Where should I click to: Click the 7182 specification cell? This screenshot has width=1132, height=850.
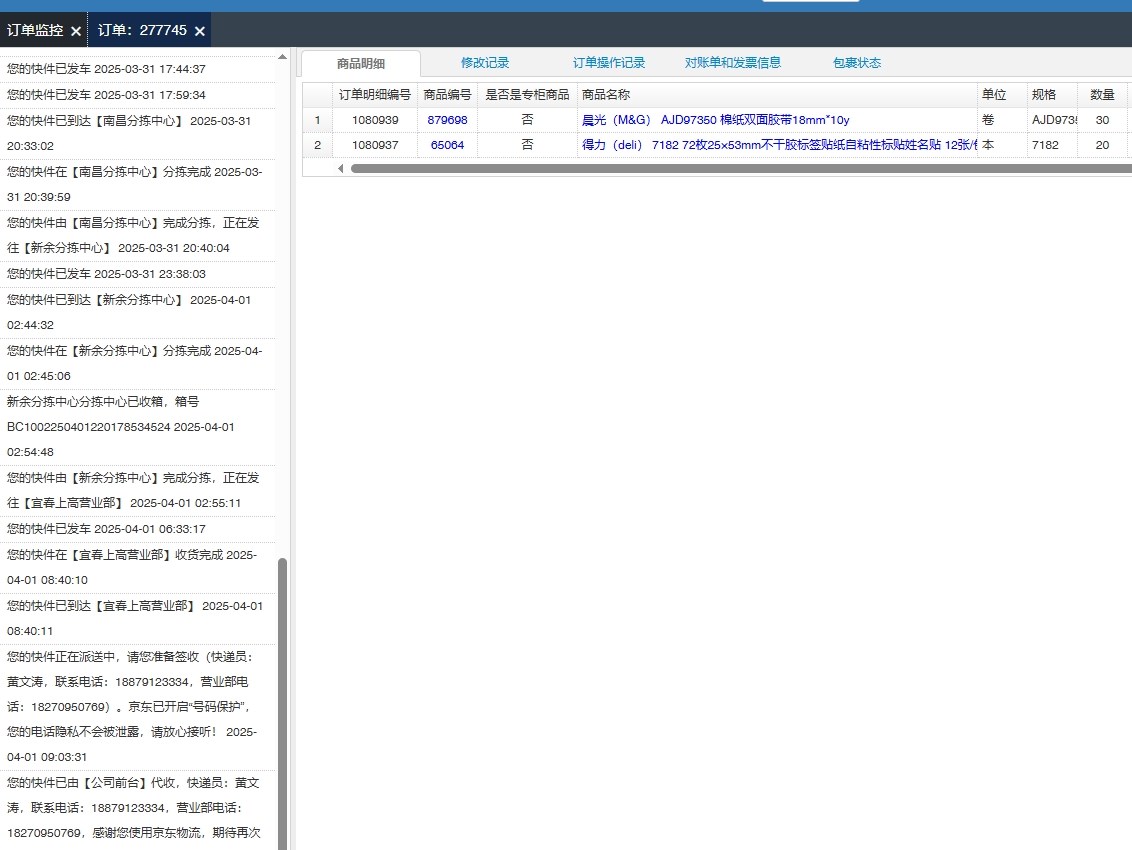pyautogui.click(x=1052, y=145)
